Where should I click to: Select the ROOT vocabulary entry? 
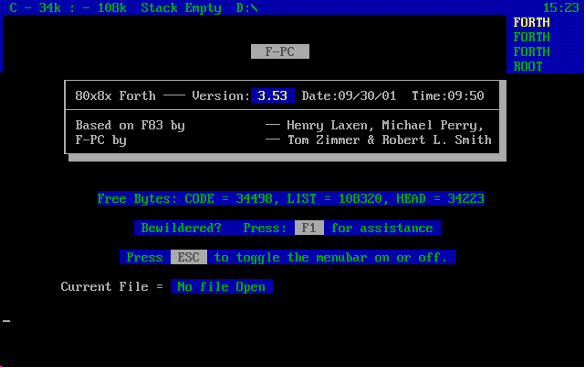(528, 67)
